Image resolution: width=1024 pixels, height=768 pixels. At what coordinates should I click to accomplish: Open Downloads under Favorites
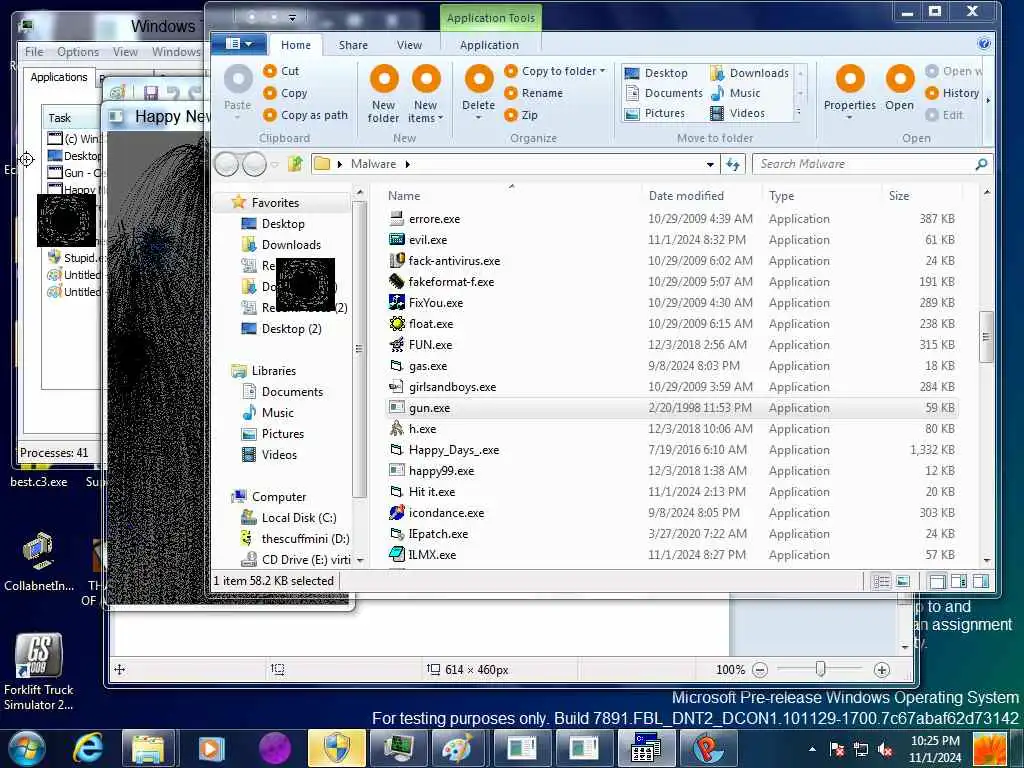pyautogui.click(x=281, y=244)
